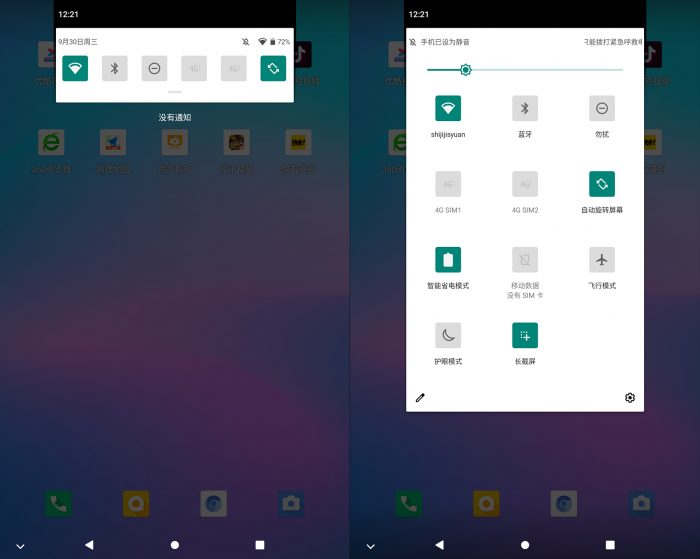Tap the 智能省电模式 battery icon tile
700x559 pixels.
click(448, 260)
